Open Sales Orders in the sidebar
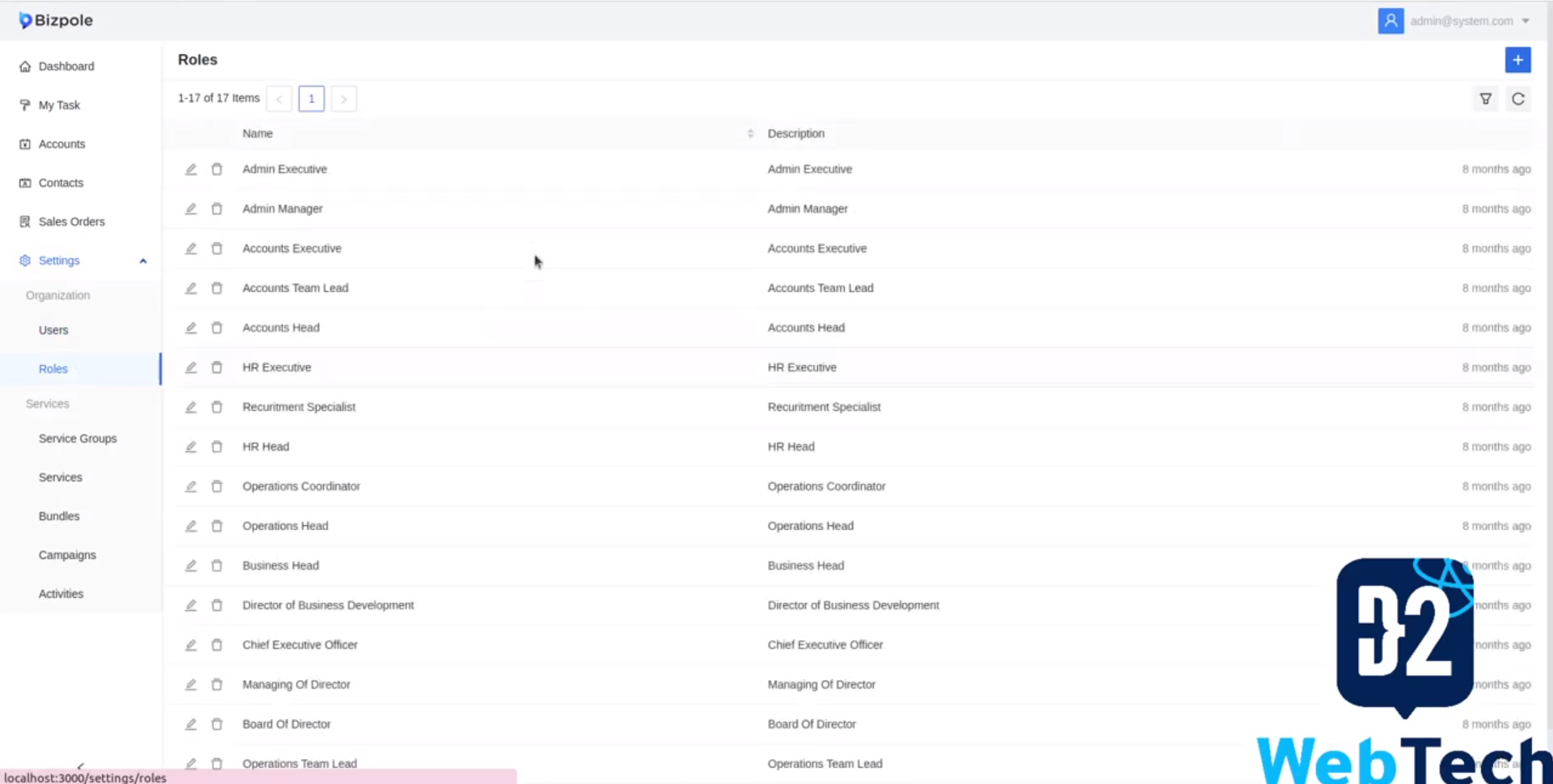Image resolution: width=1553 pixels, height=784 pixels. 71,222
